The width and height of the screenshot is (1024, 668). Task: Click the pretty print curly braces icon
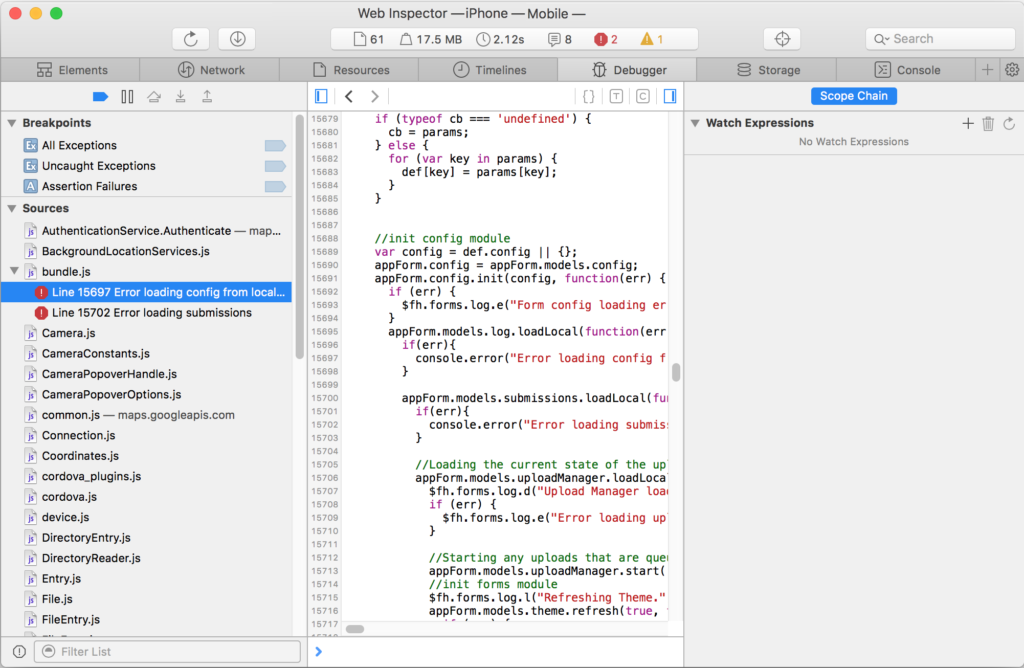coord(589,96)
